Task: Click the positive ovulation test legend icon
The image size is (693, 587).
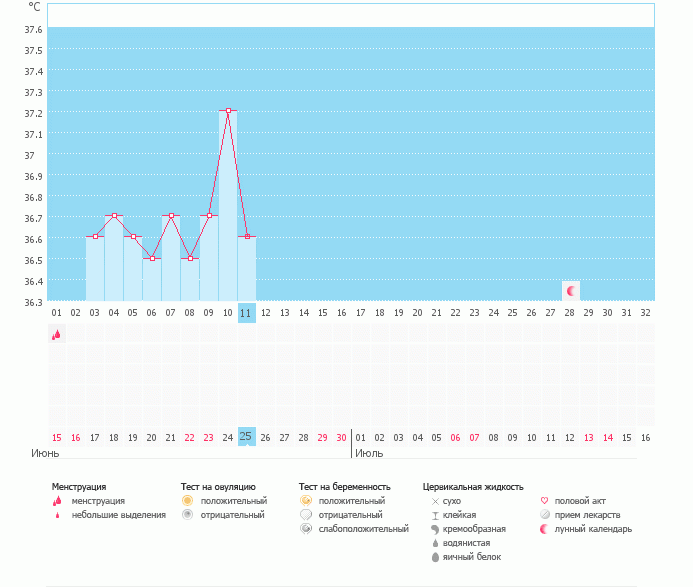Action: (x=187, y=500)
